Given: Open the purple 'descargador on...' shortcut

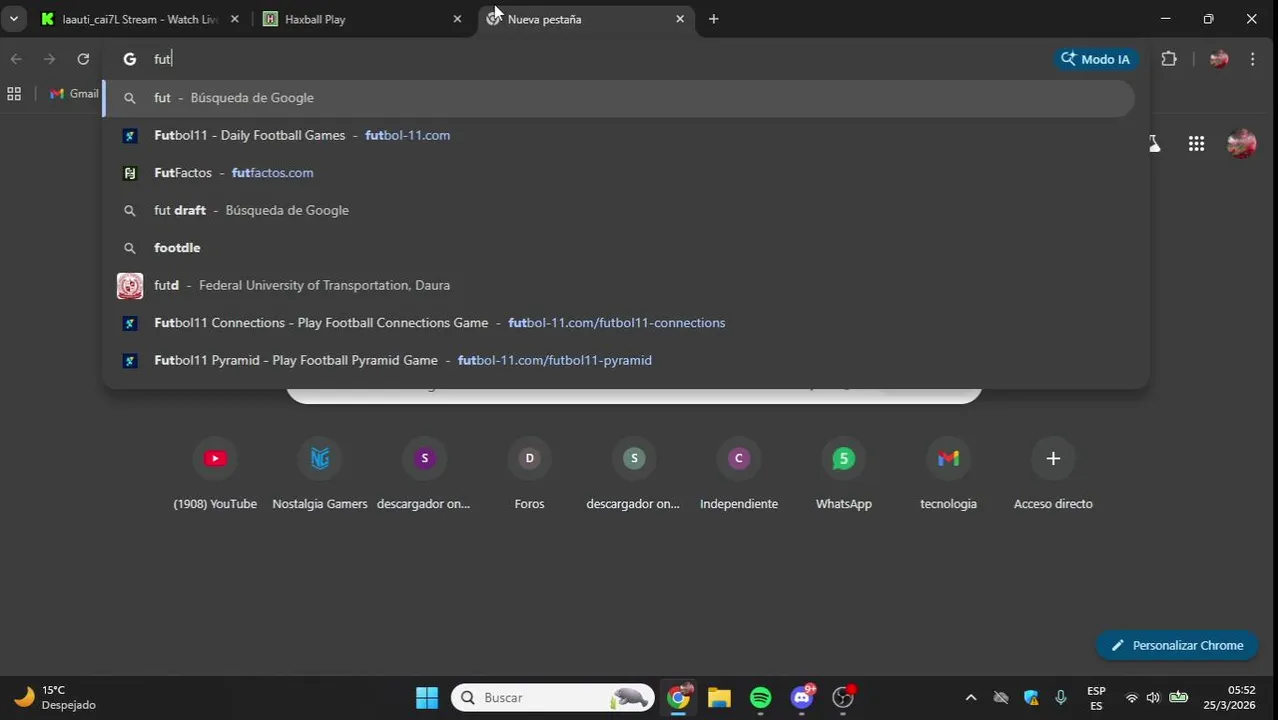Looking at the screenshot, I should click(424, 474).
